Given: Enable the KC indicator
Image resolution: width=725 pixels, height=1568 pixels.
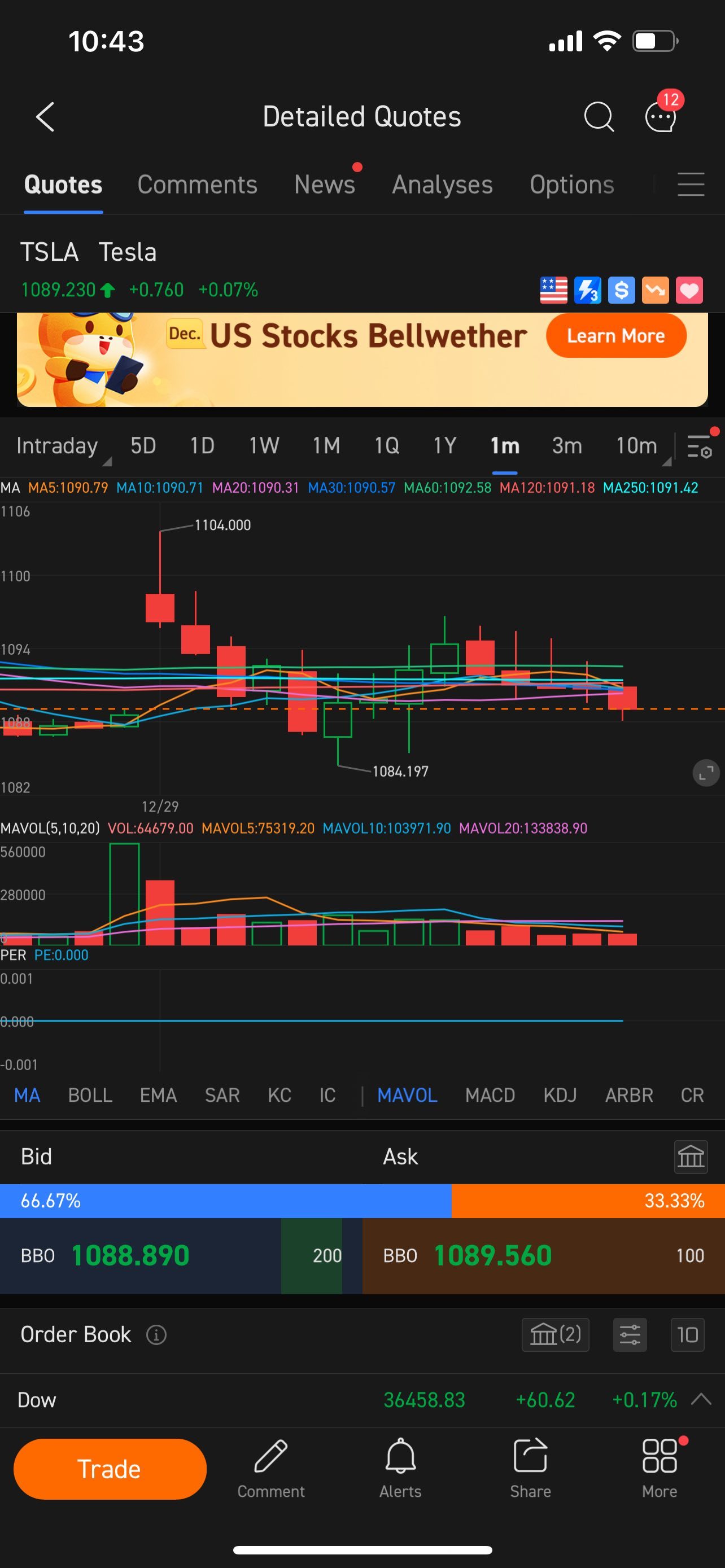Looking at the screenshot, I should point(279,1095).
